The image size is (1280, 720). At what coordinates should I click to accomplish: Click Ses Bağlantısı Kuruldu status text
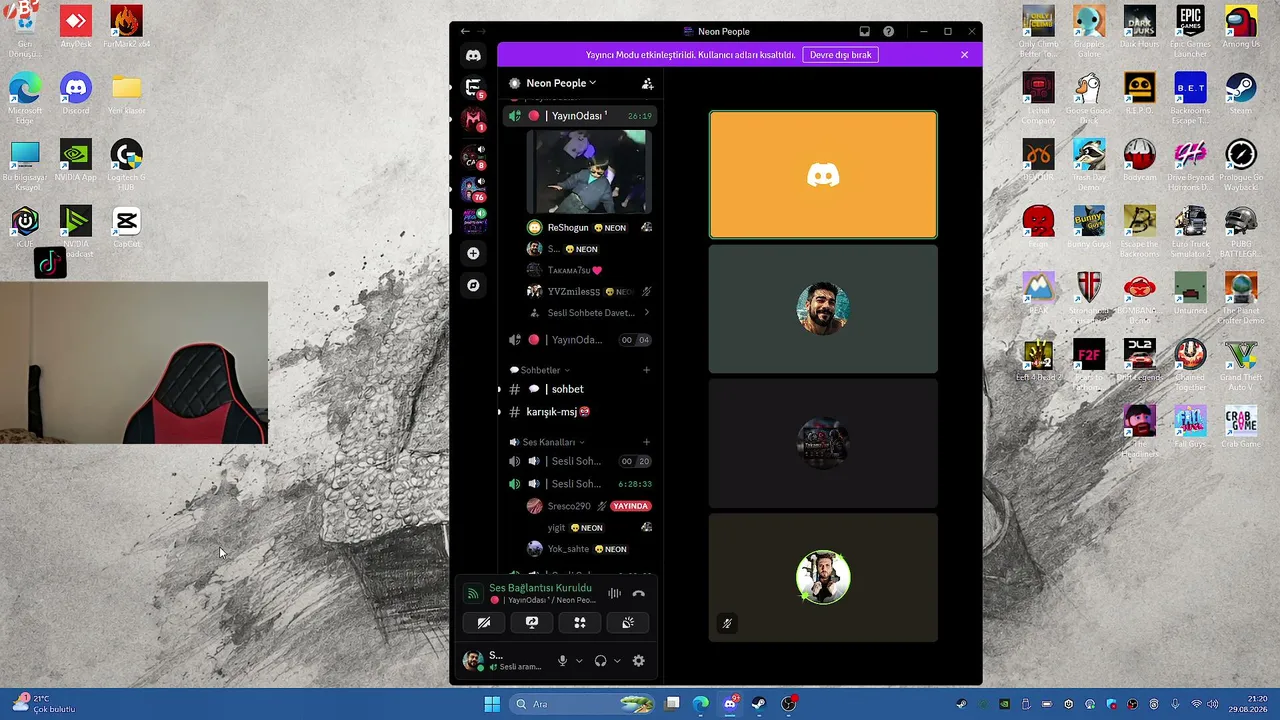(540, 588)
